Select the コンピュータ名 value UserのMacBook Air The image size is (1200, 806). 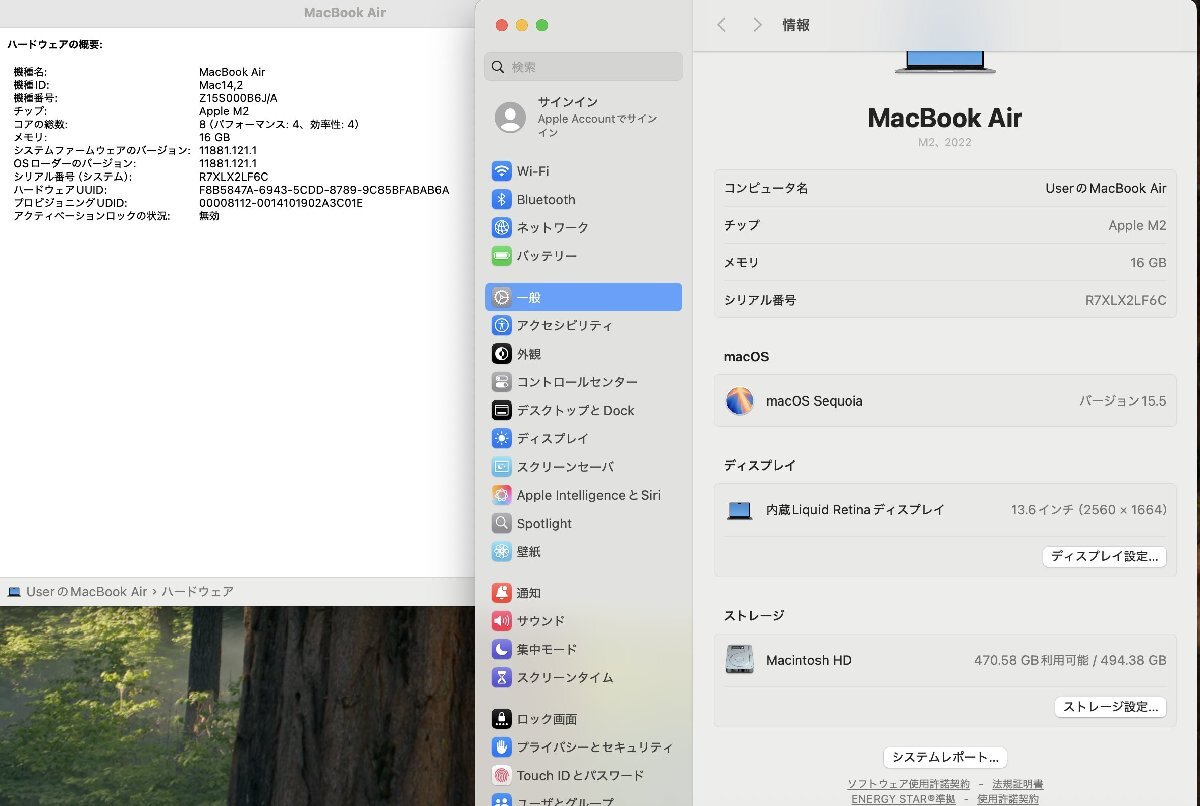point(1106,188)
